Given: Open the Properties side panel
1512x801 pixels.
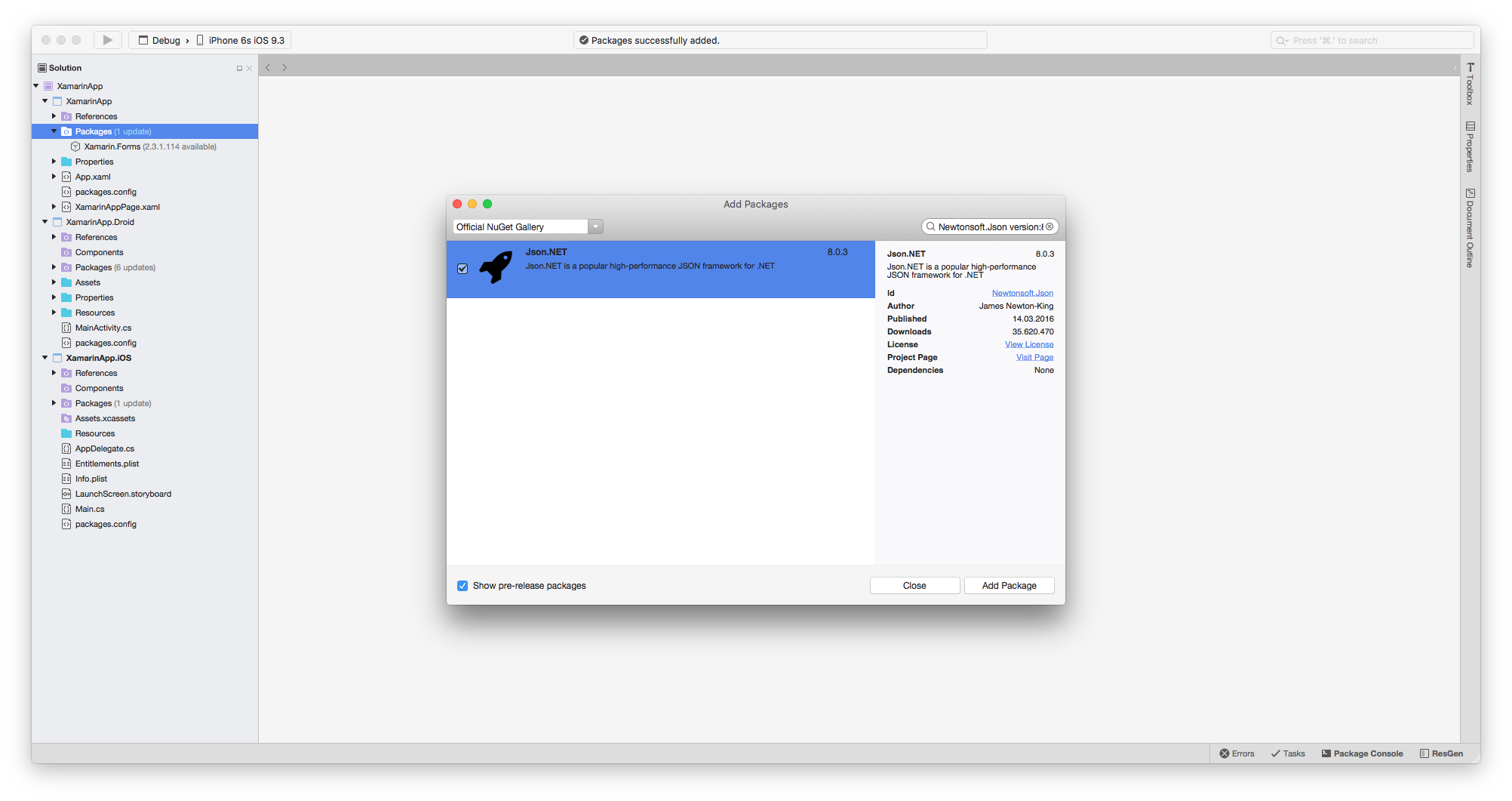Looking at the screenshot, I should coord(1470,147).
